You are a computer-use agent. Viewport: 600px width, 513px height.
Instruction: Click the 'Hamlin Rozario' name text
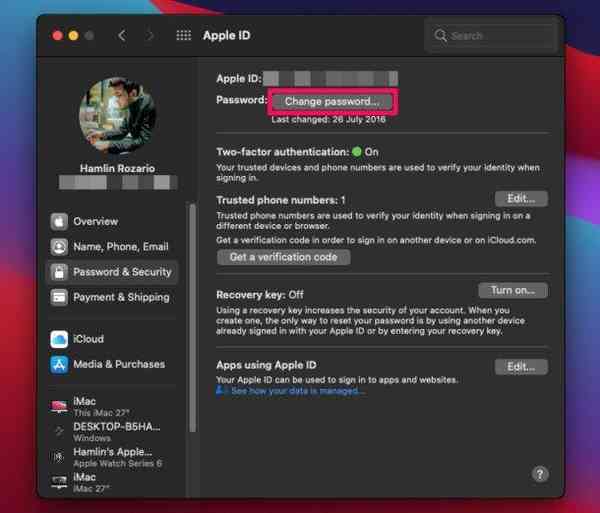tap(117, 168)
